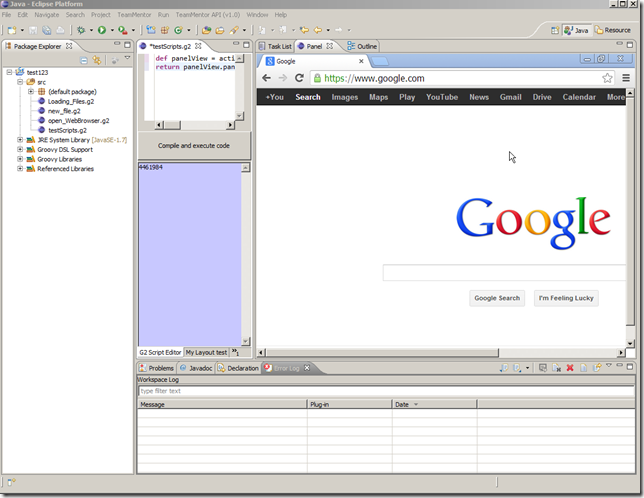Click the Eclipse Run green play icon
Image resolution: width=644 pixels, height=498 pixels.
pos(102,31)
